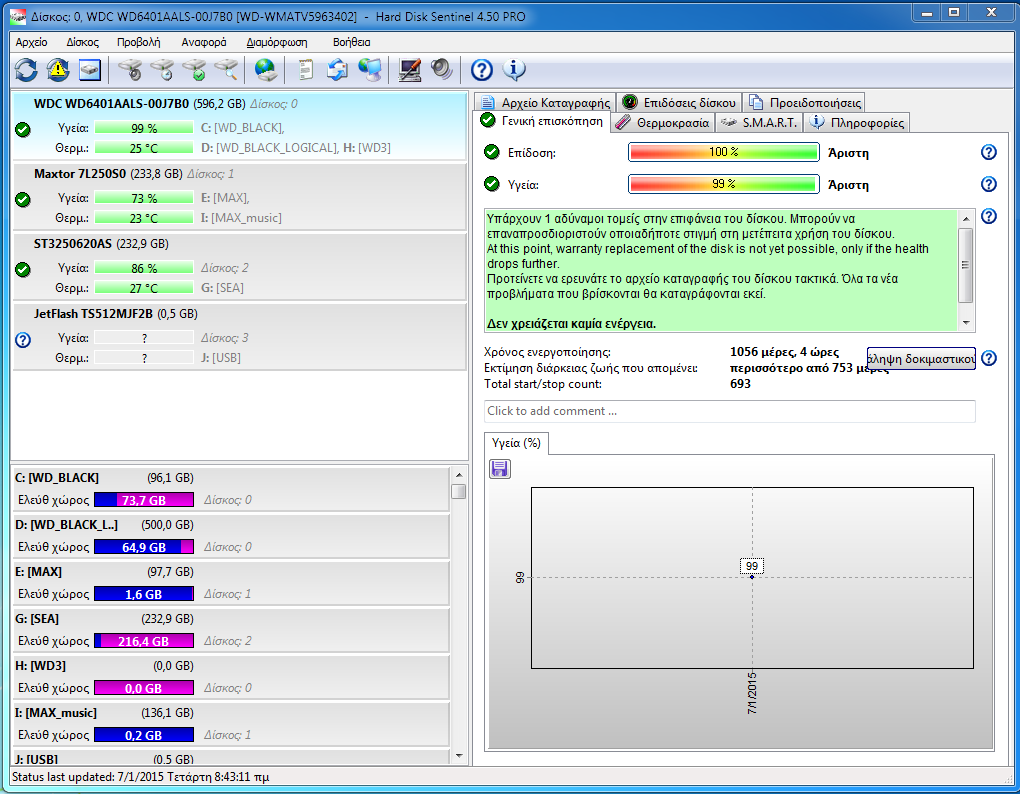Open the Προβολή menu
The image size is (1020, 794).
pyautogui.click(x=139, y=42)
